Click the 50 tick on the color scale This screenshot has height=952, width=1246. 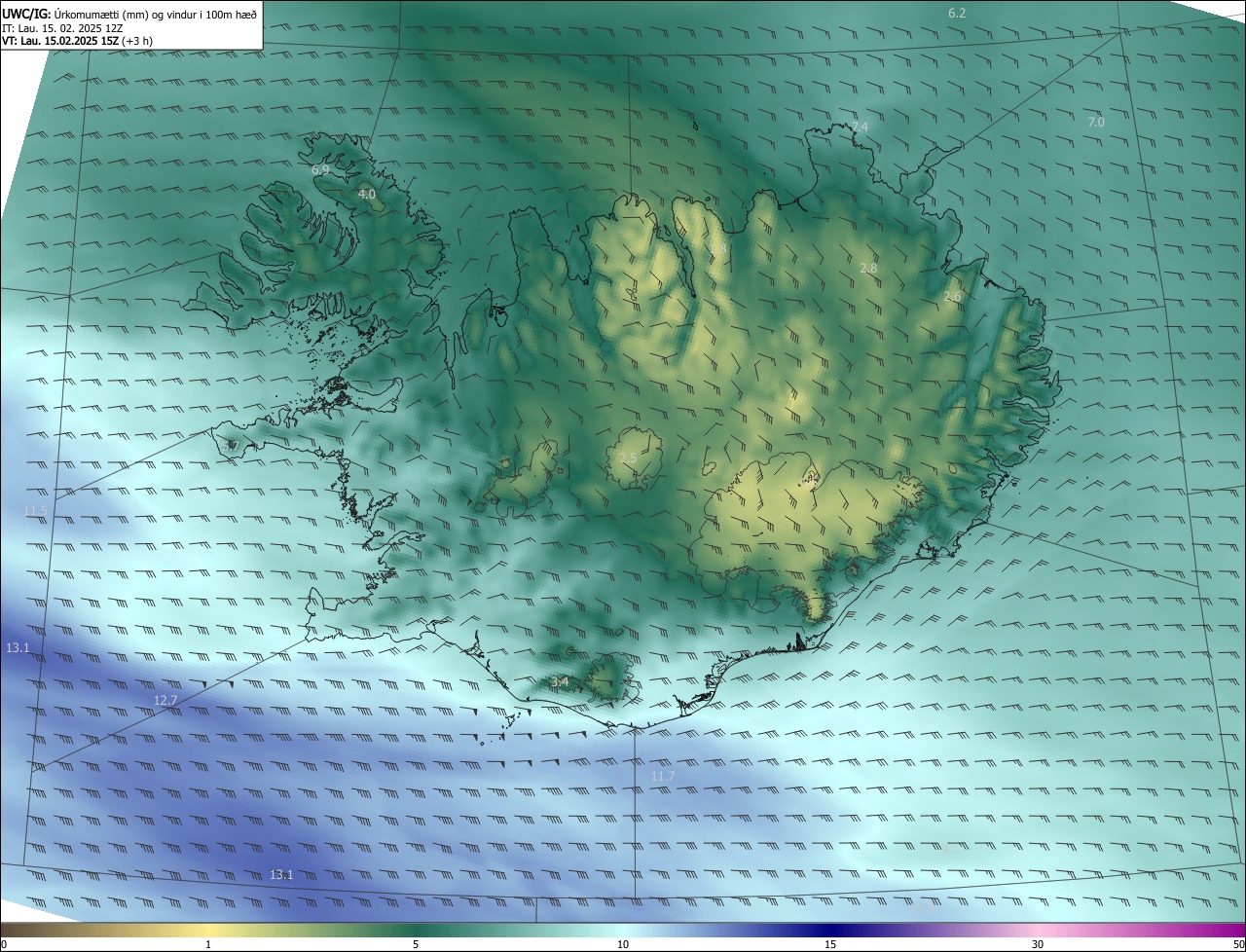click(1238, 944)
